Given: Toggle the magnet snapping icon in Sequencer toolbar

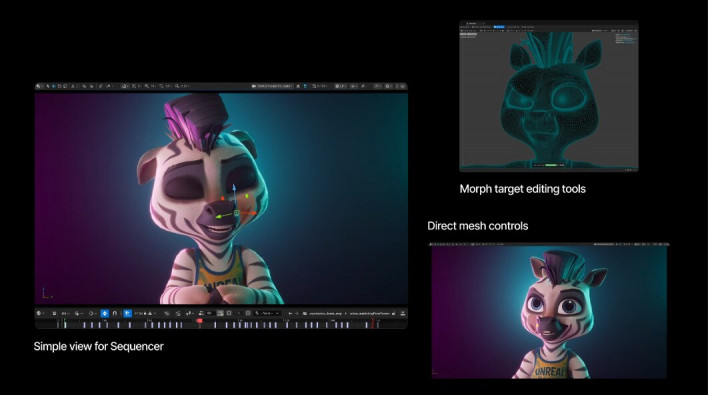Looking at the screenshot, I should (x=115, y=313).
